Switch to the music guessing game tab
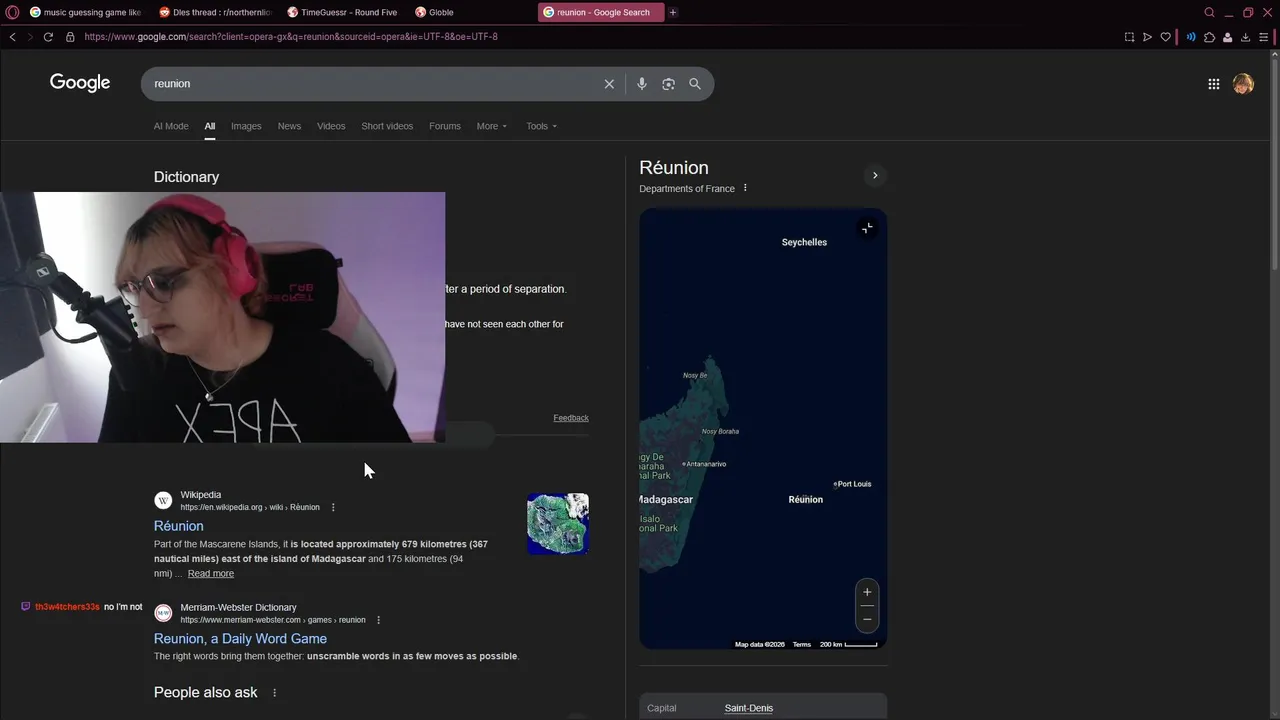The height and width of the screenshot is (720, 1280). (x=85, y=12)
